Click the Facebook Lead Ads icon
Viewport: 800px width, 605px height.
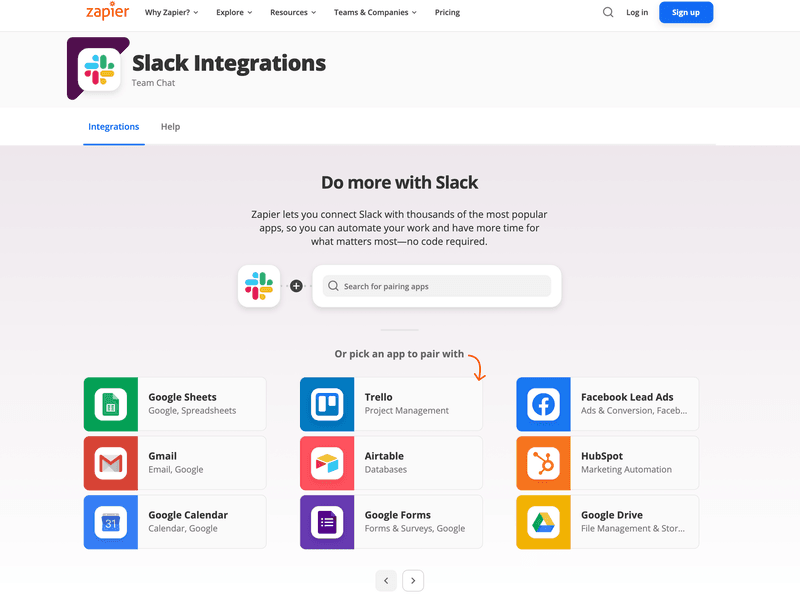pos(543,404)
